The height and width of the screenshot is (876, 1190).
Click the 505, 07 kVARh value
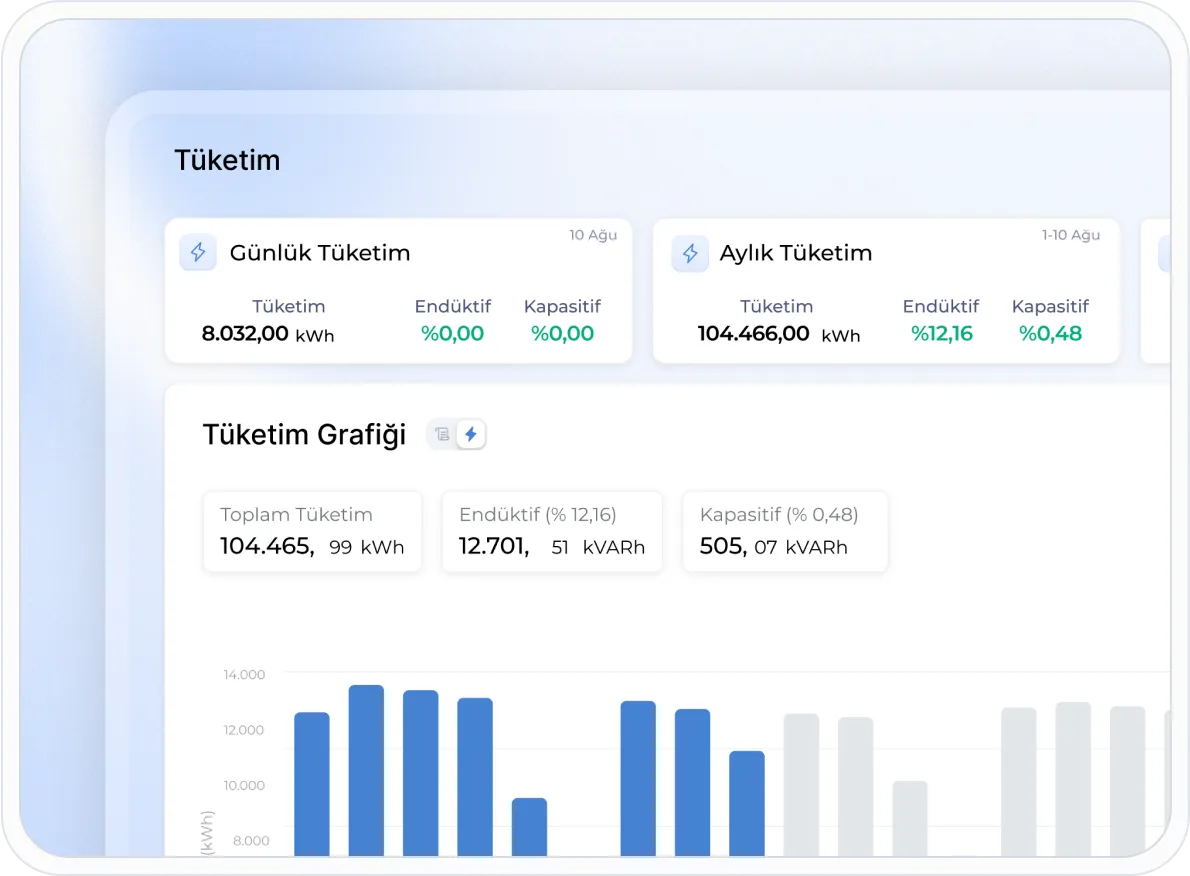pyautogui.click(x=773, y=547)
